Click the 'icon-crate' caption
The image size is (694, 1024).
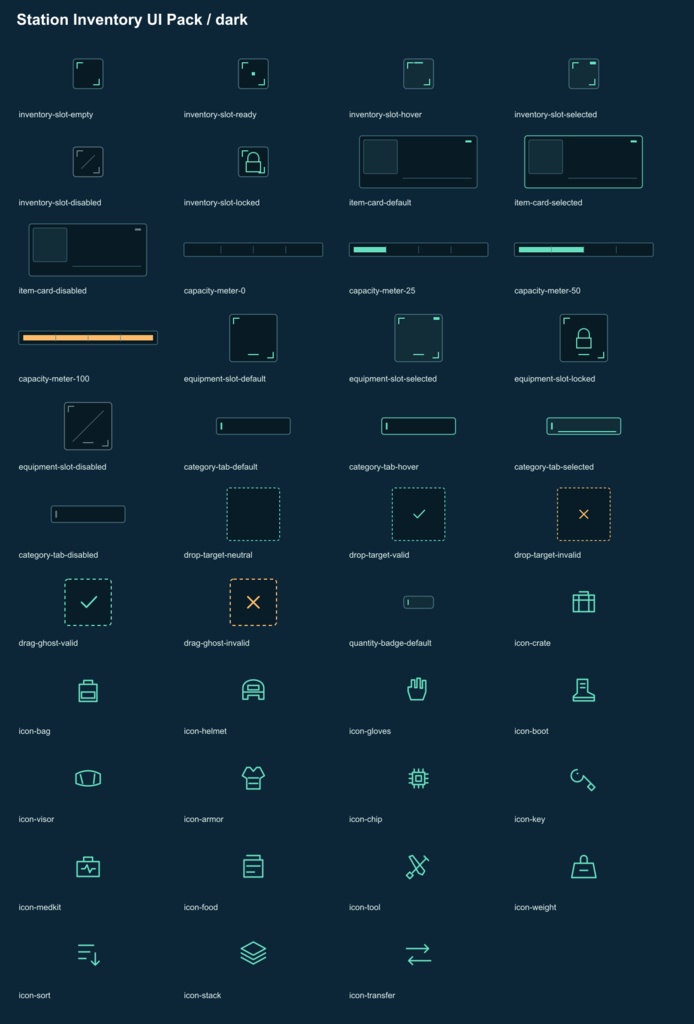[532, 643]
